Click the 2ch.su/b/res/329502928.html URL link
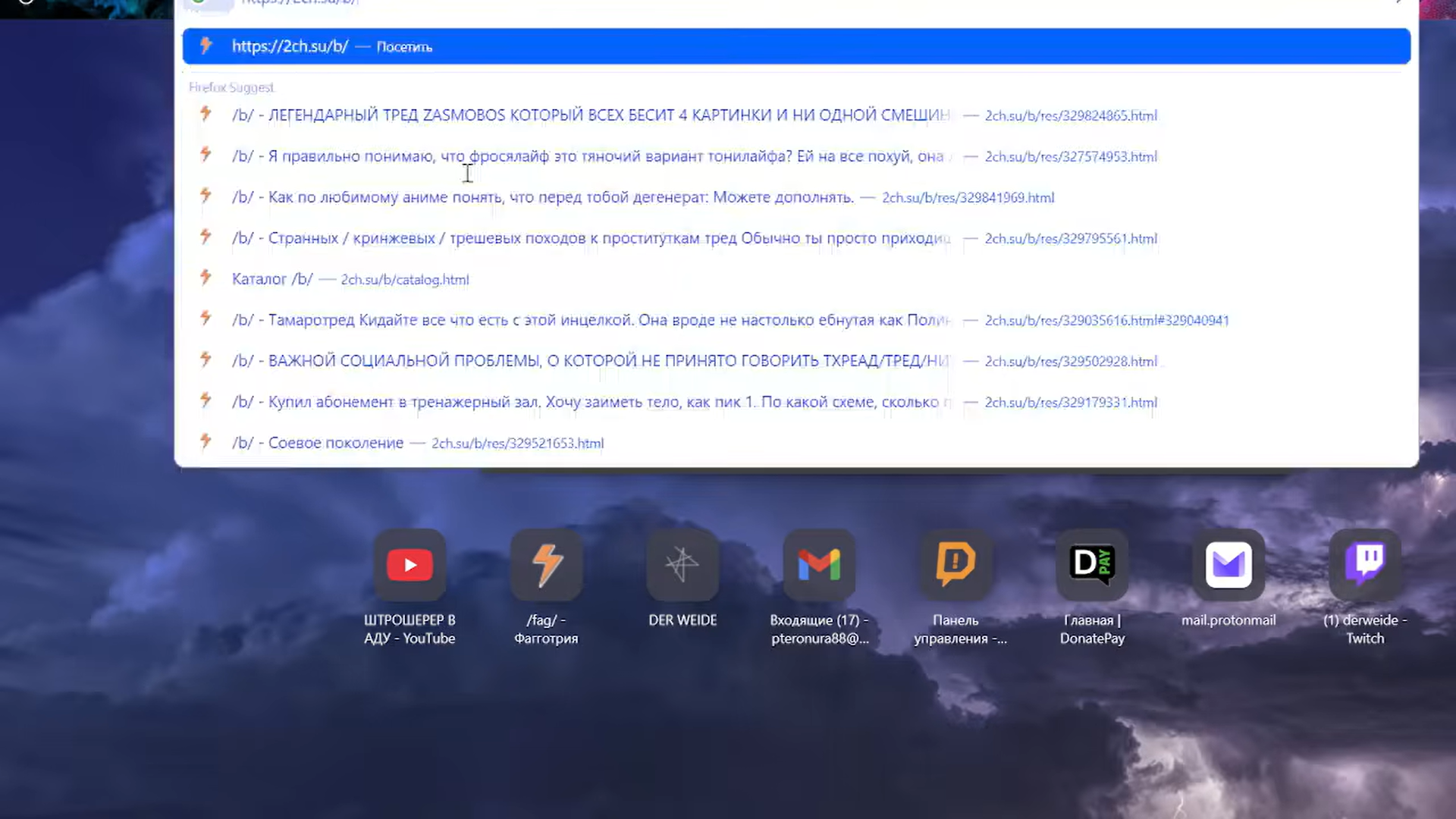This screenshot has height=819, width=1456. 1071,362
